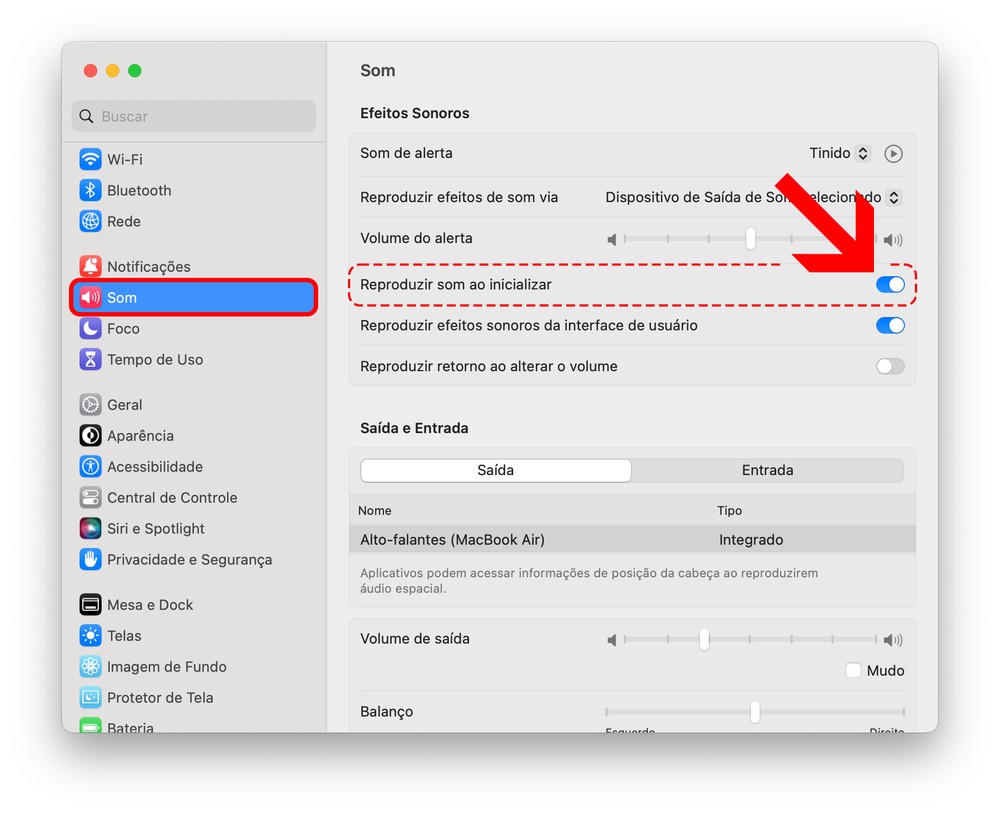Maximize the settings window with green button
Screen dimensions: 1000x814
coord(135,70)
